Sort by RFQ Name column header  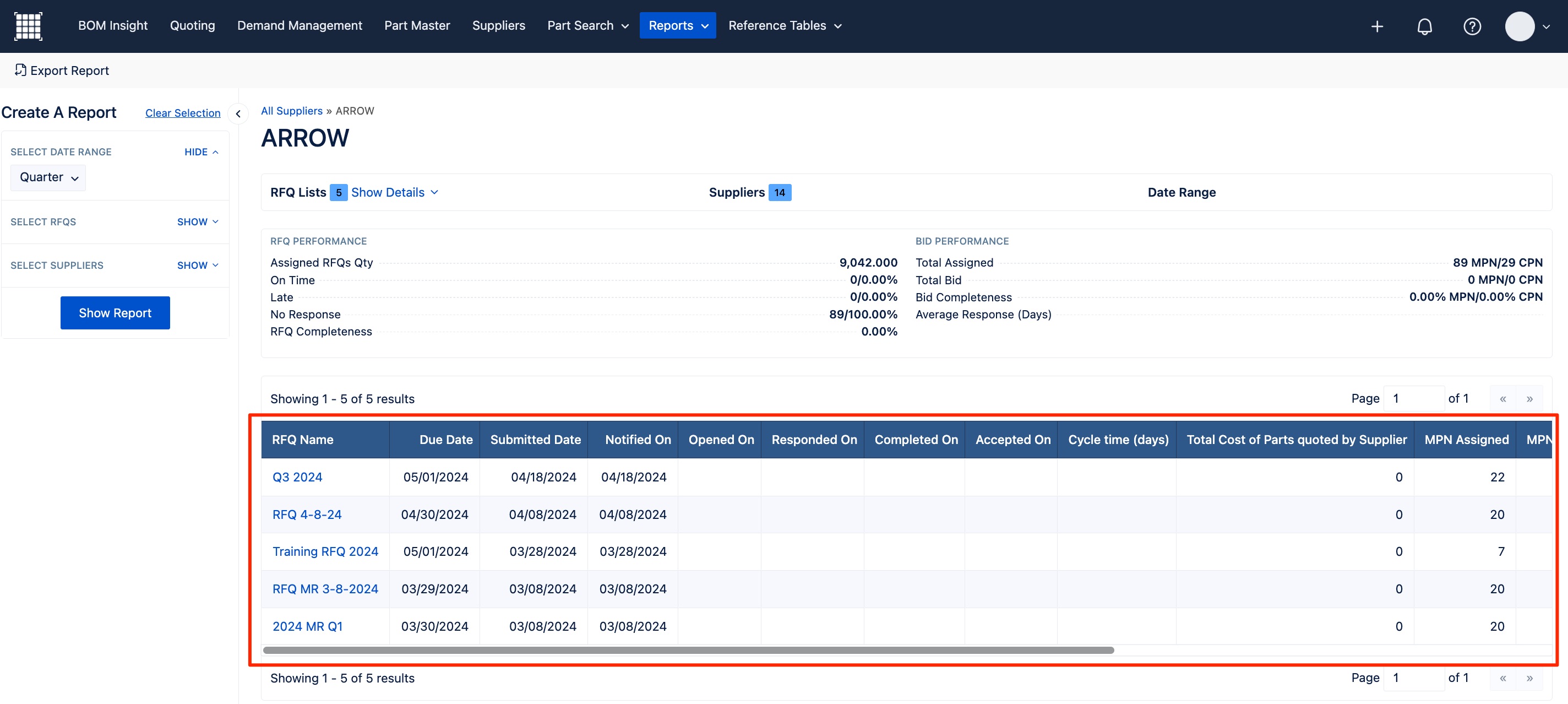click(x=325, y=440)
